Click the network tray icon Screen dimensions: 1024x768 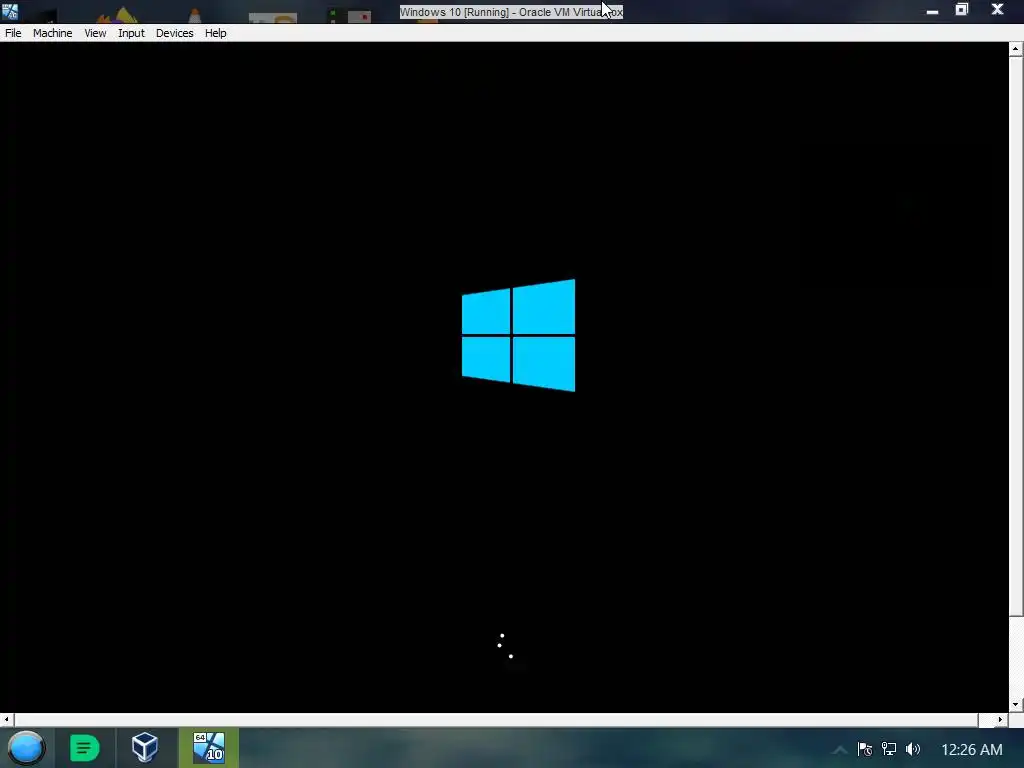(x=889, y=749)
